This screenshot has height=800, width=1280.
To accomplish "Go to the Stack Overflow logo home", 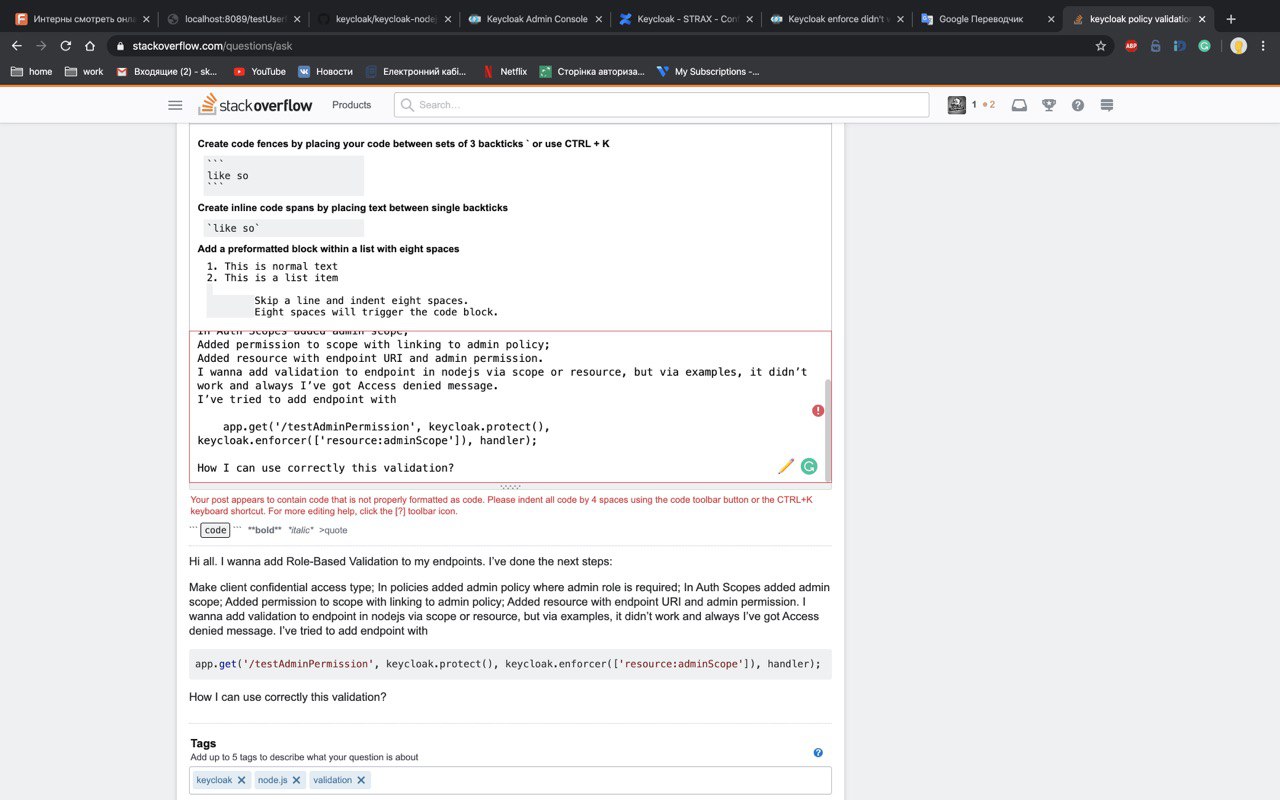I will click(255, 104).
